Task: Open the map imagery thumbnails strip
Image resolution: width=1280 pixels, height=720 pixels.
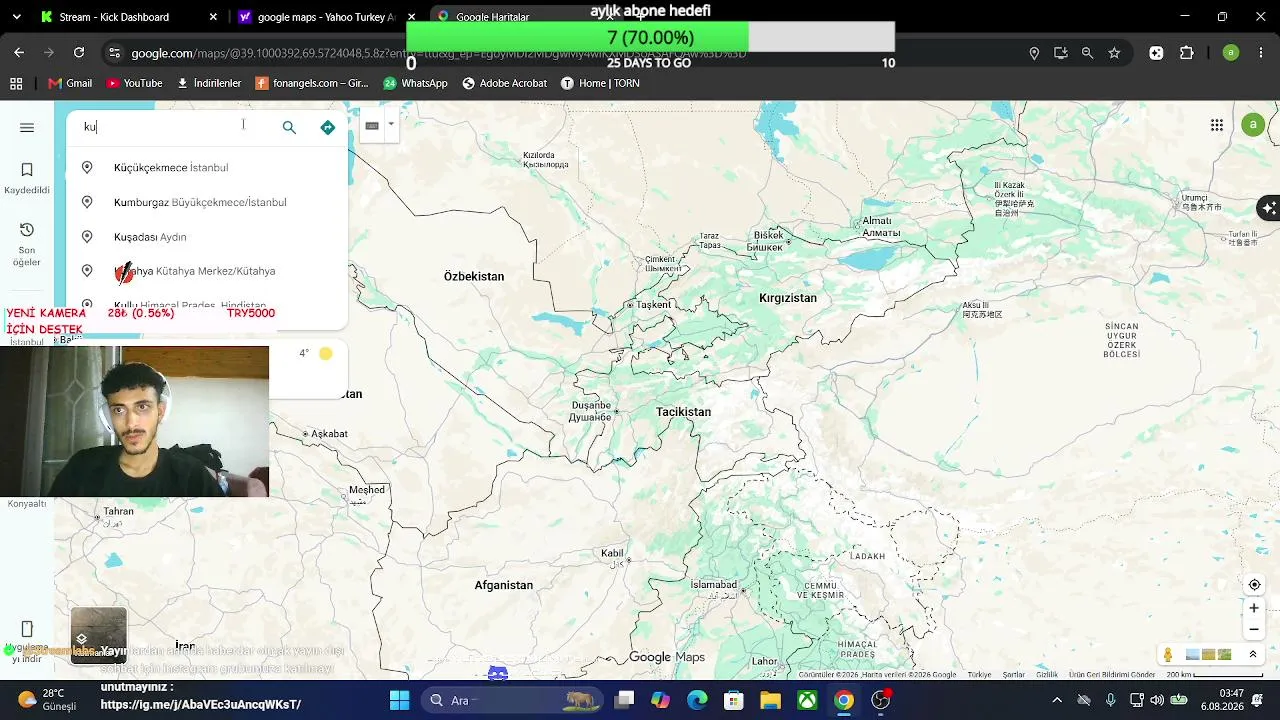Action: point(1208,655)
